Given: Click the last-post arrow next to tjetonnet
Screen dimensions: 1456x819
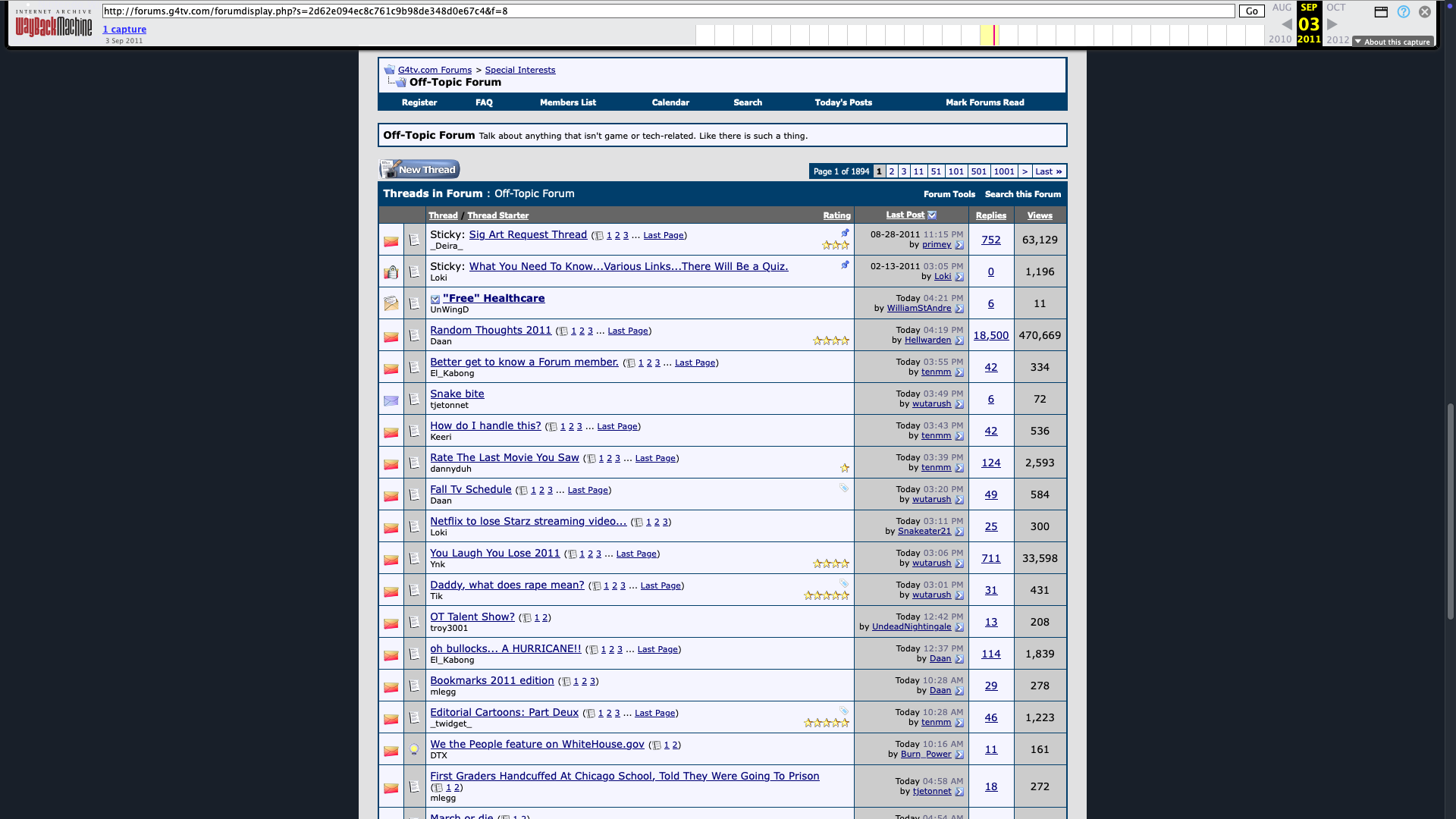Looking at the screenshot, I should [x=959, y=792].
